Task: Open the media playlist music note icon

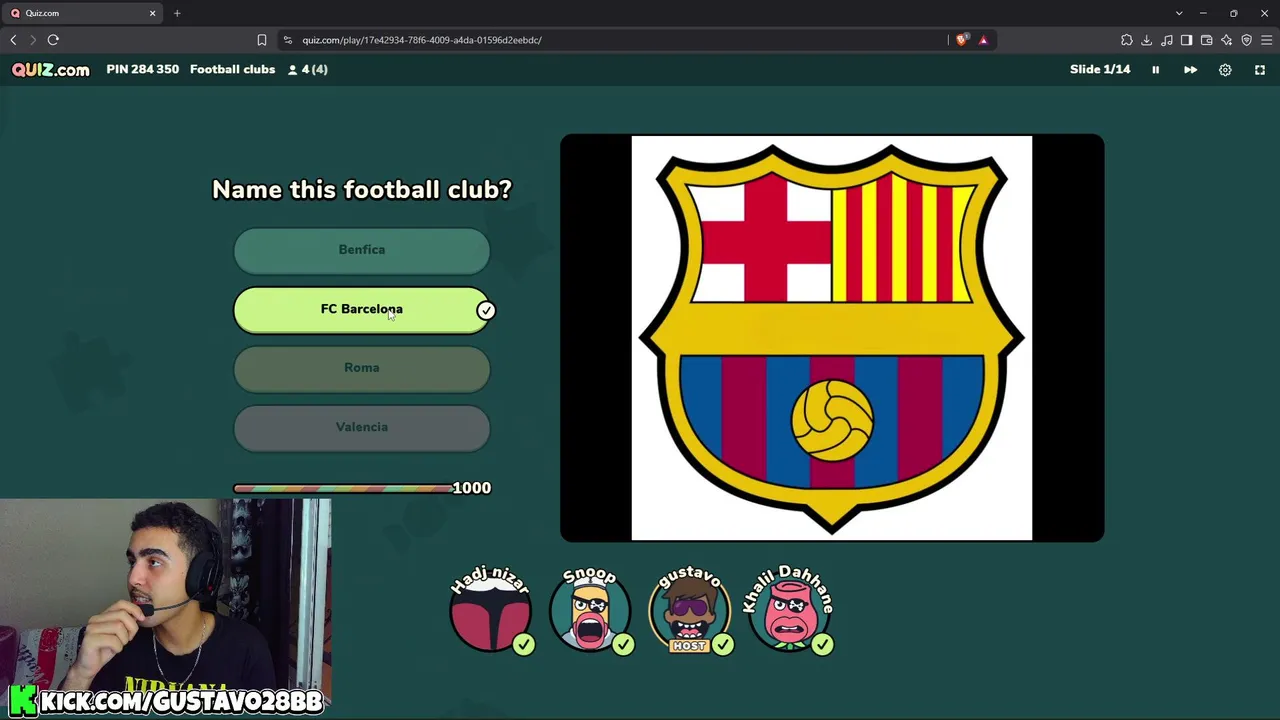Action: (x=1167, y=40)
